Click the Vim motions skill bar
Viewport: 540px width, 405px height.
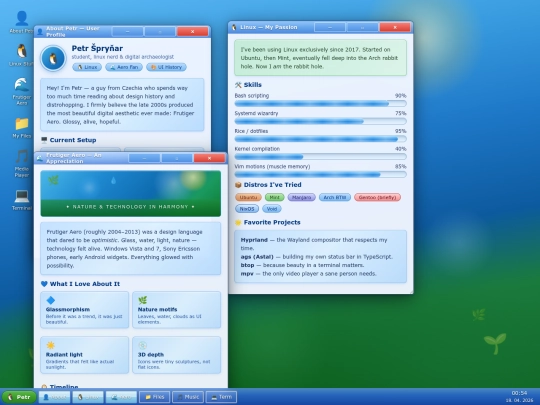[320, 175]
